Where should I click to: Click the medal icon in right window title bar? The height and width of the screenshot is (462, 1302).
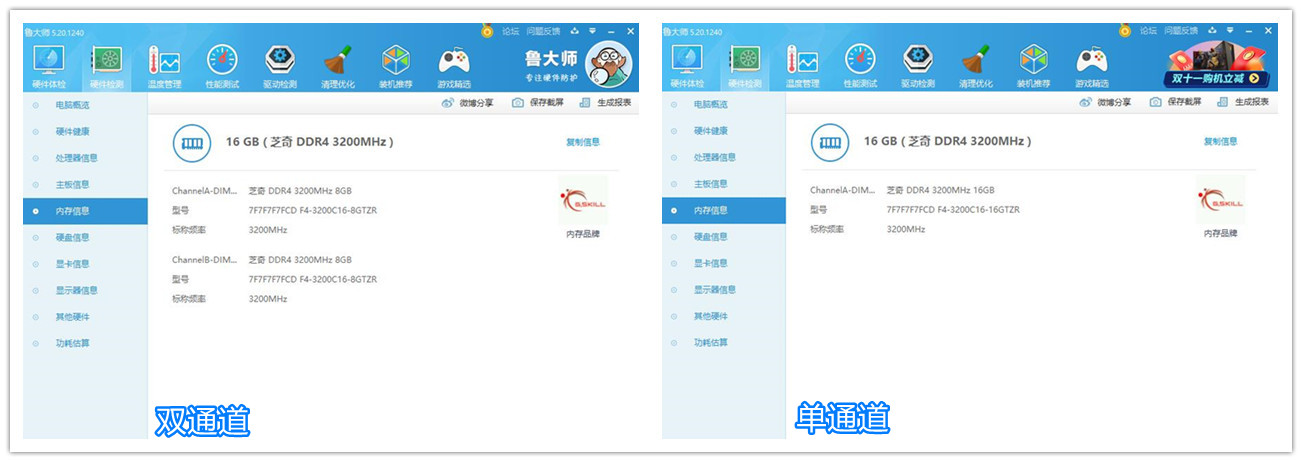coord(1125,31)
